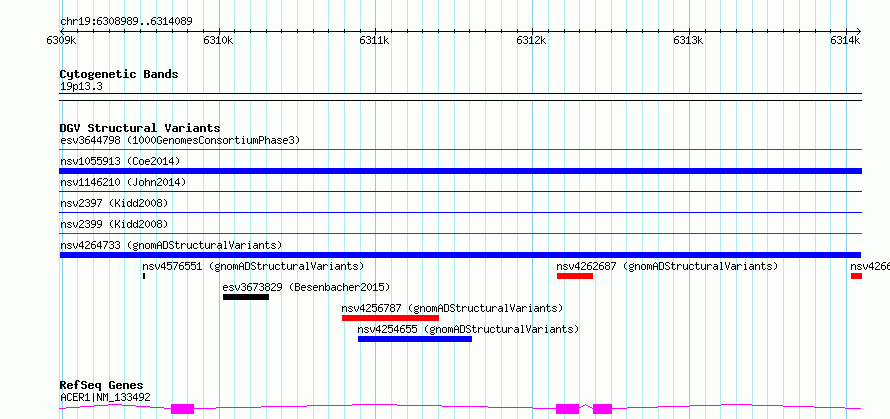The width and height of the screenshot is (890, 419).
Task: Select variant label nsv1055913 (Coe2014)
Action: click(120, 161)
